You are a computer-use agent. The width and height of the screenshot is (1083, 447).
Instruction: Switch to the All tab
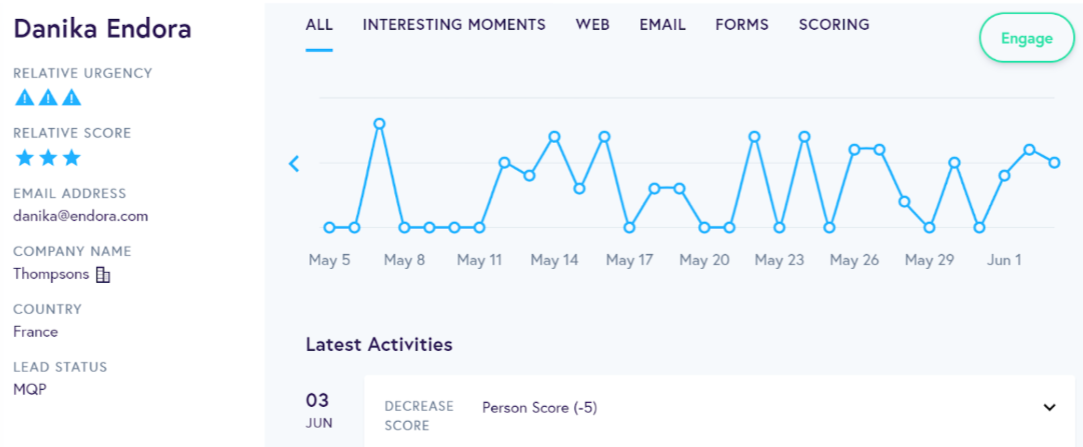click(319, 25)
